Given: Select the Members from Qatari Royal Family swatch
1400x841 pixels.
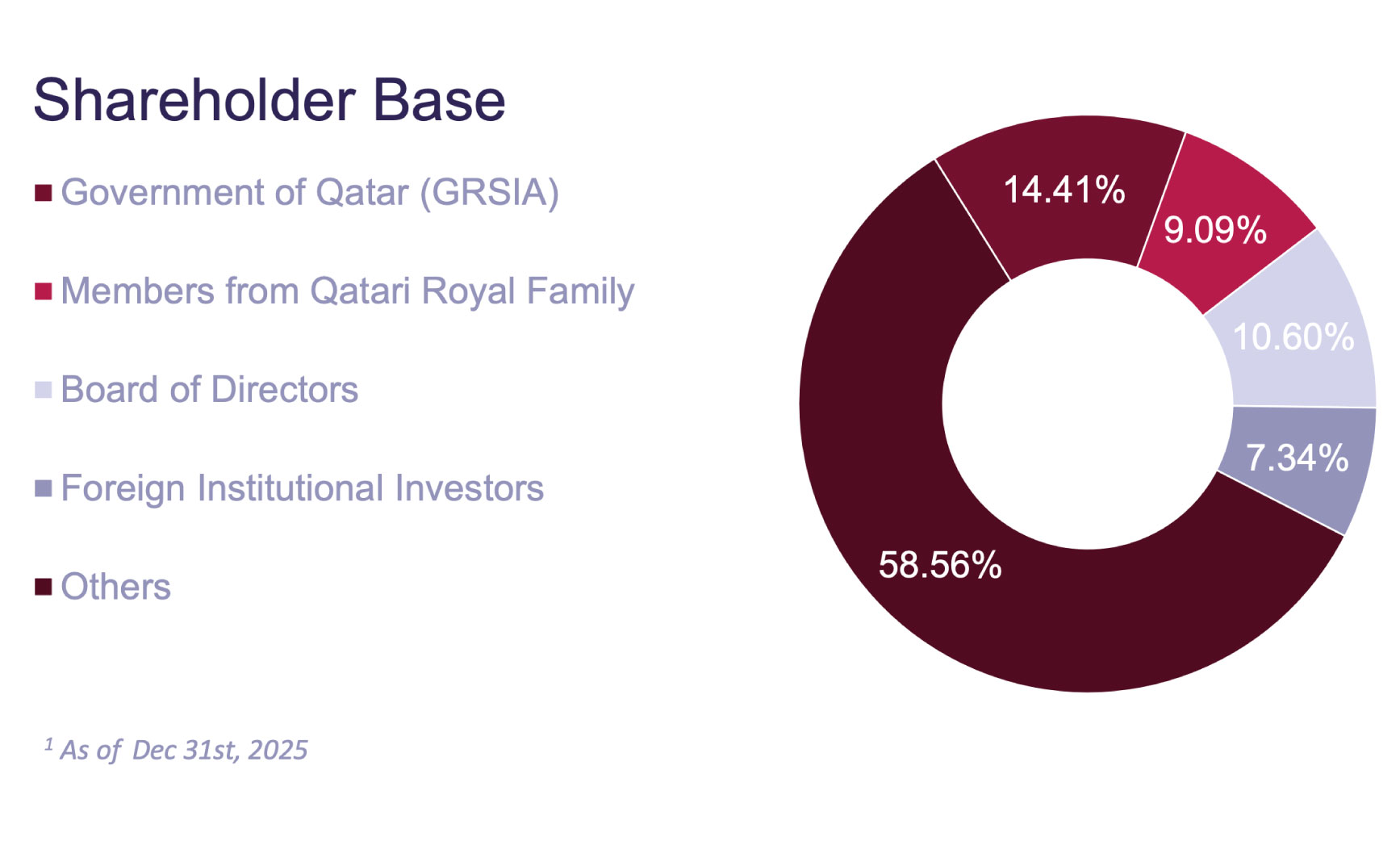Looking at the screenshot, I should tap(44, 291).
